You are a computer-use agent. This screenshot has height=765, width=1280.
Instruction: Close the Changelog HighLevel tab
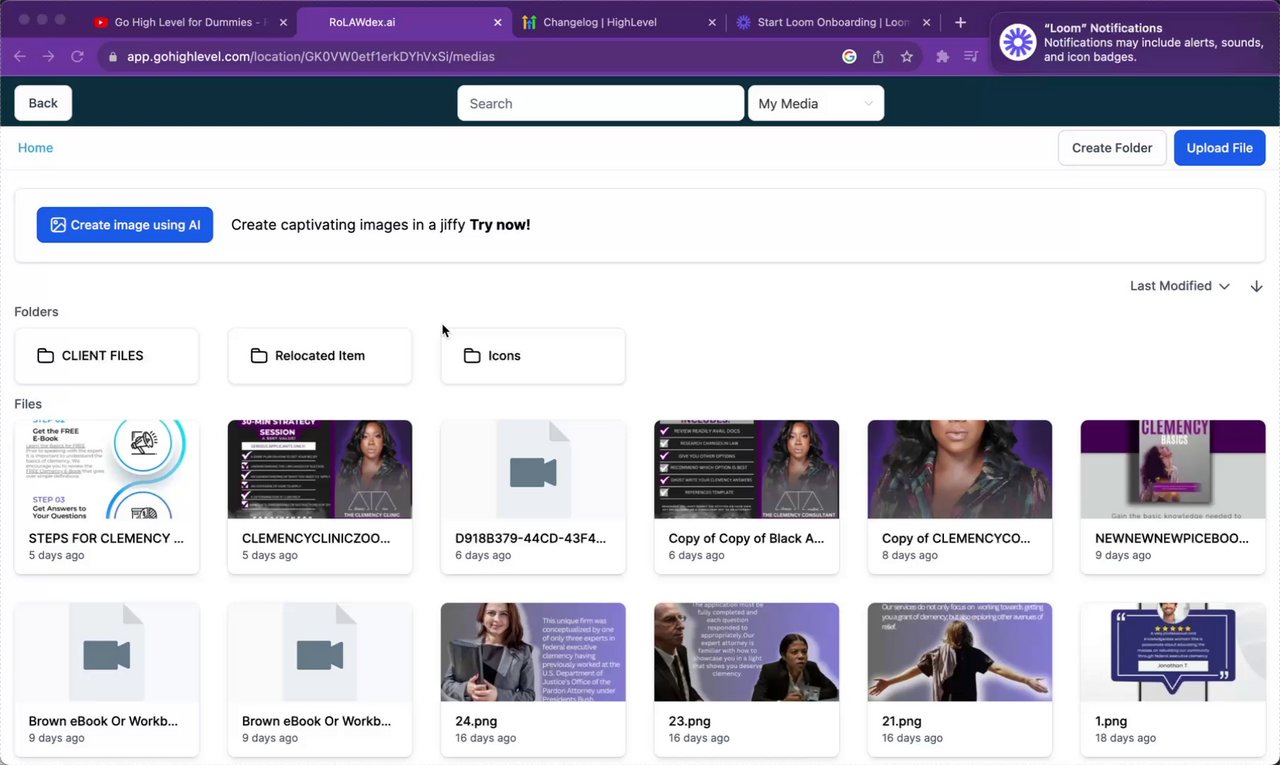point(711,22)
